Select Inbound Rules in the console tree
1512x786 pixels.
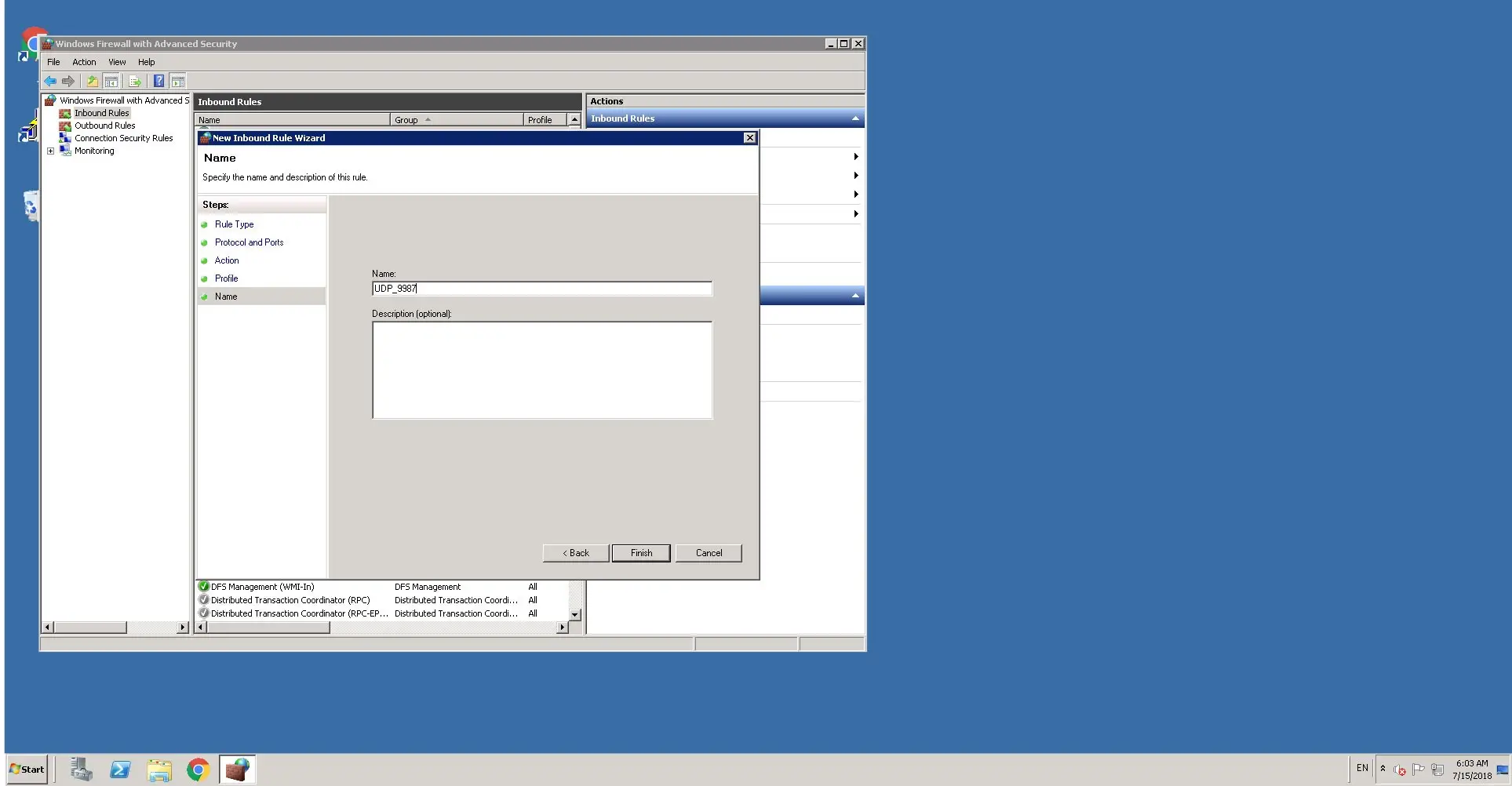point(101,113)
